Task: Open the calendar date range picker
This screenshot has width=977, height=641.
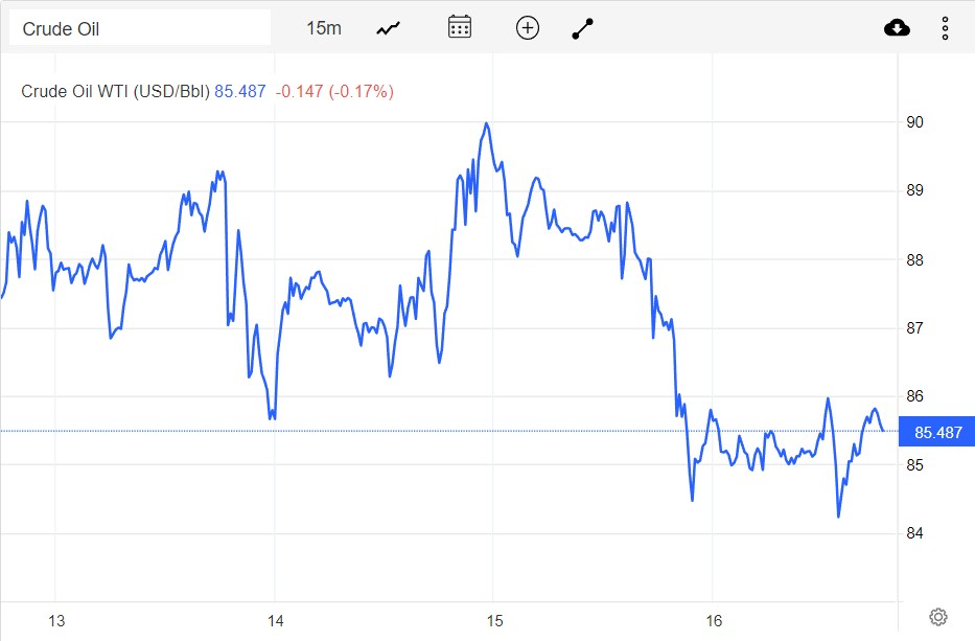Action: pyautogui.click(x=459, y=27)
